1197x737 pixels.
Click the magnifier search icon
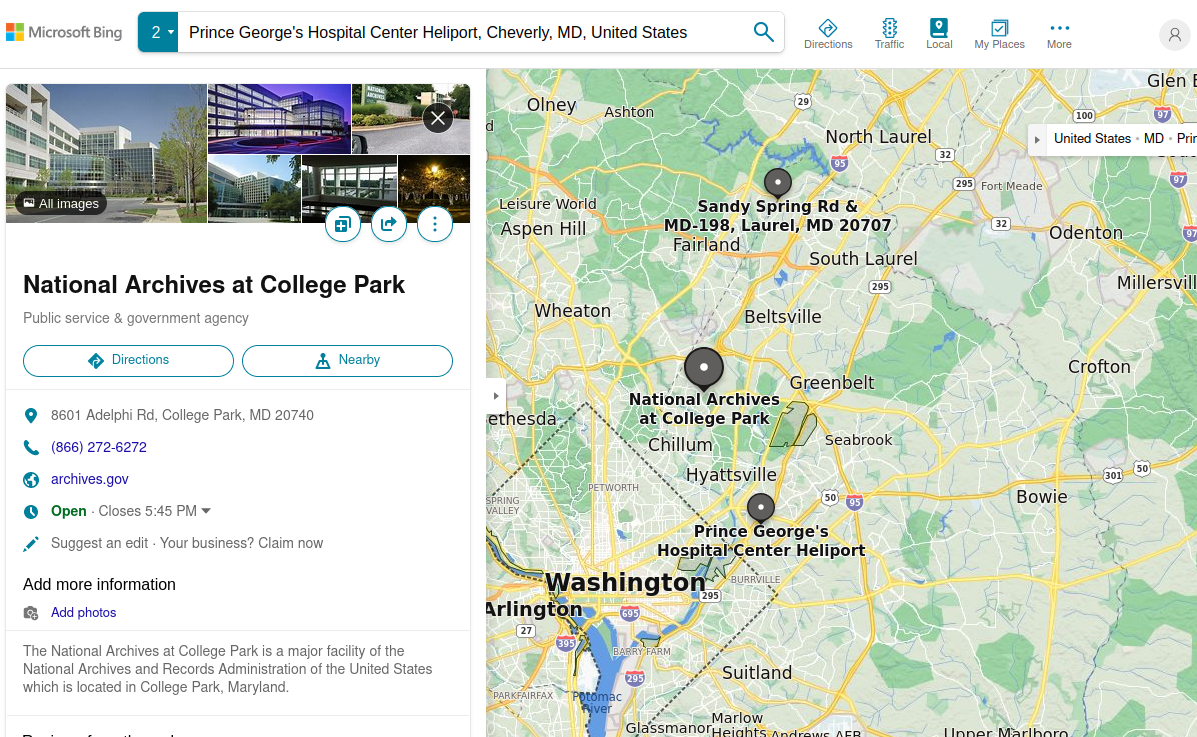[763, 32]
